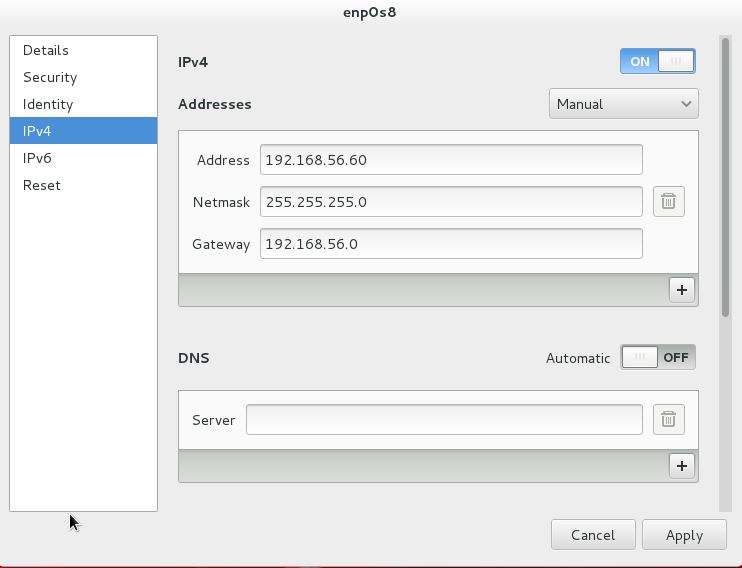The width and height of the screenshot is (742, 568).
Task: Delete the IPv4 address entry via trash icon
Action: point(669,202)
